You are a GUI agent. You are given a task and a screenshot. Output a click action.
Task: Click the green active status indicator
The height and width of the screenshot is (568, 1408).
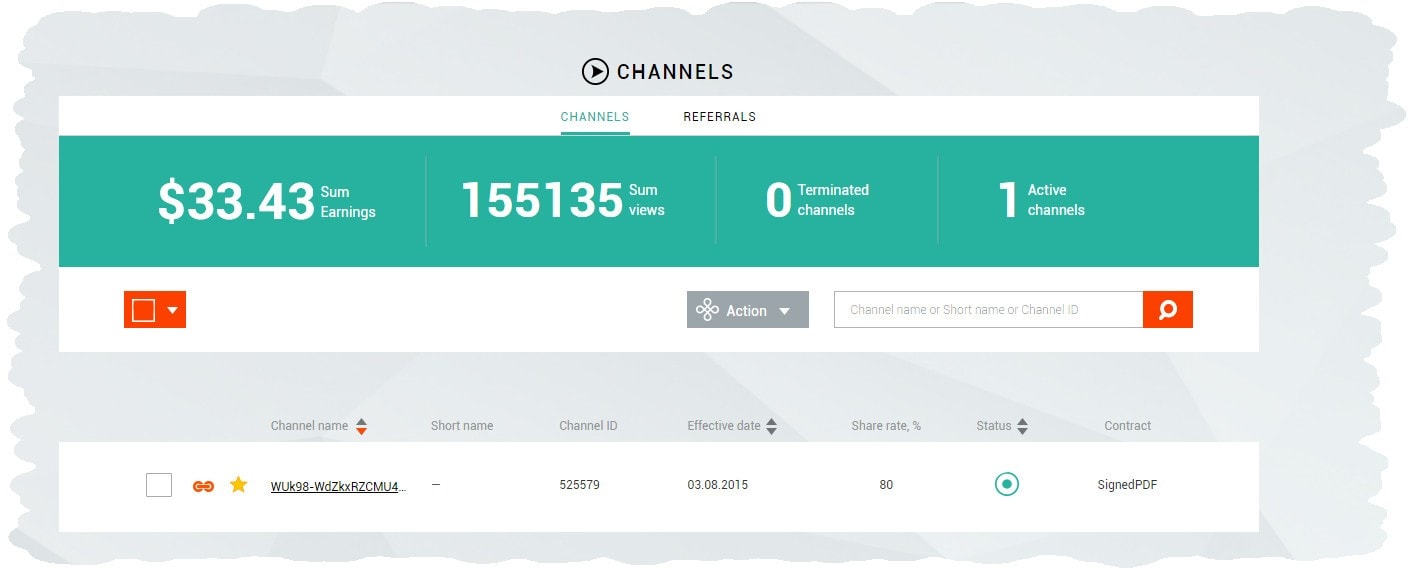click(x=1007, y=485)
